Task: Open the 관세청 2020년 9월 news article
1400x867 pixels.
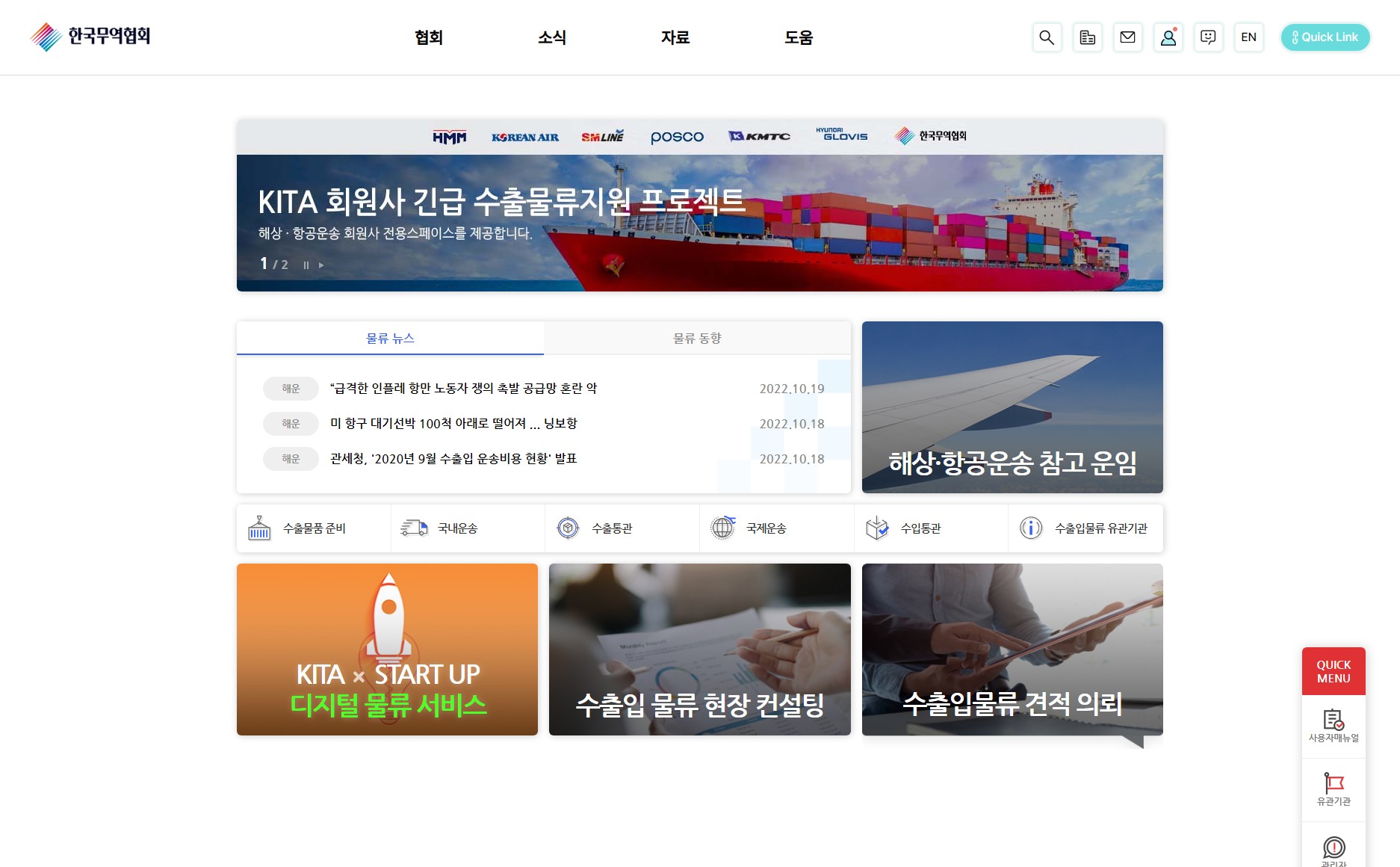Action: click(453, 459)
